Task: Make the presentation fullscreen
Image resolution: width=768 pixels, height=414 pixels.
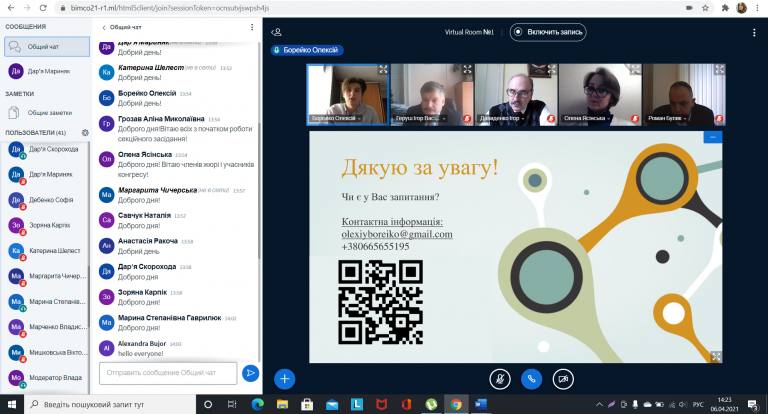Action: coord(716,355)
